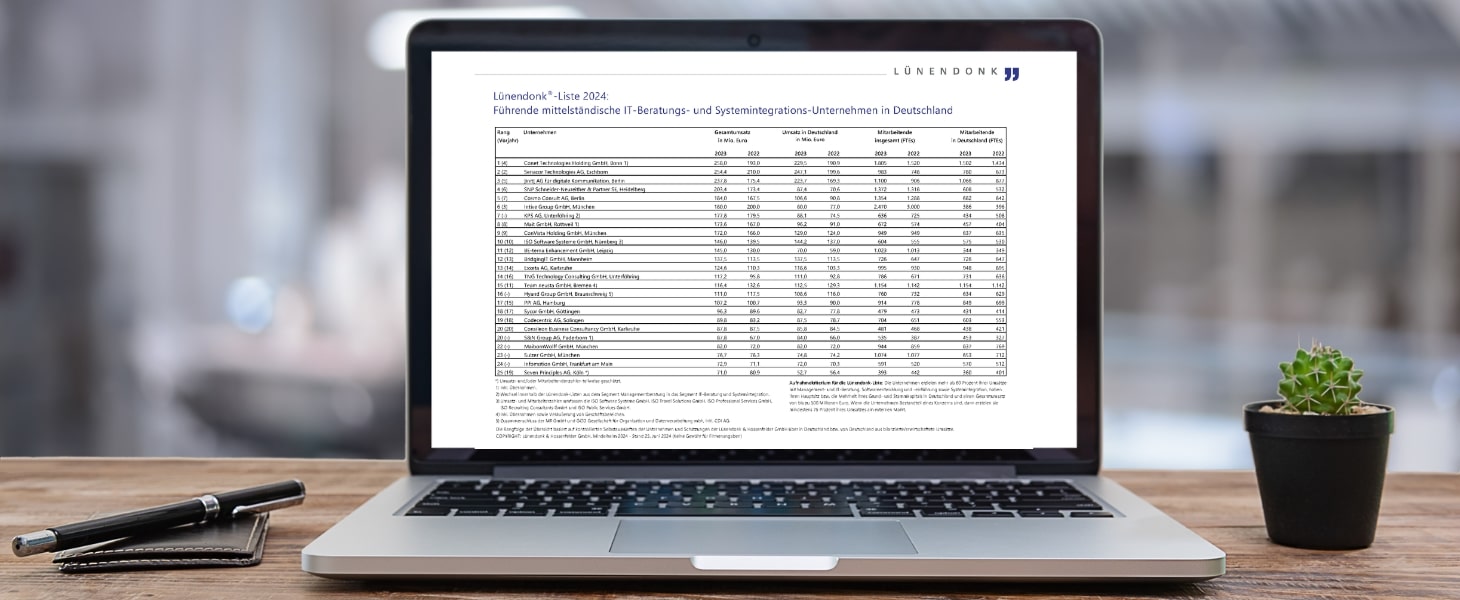Select the subtitle 'Führende mittelständische IT-Beratungs- und Systemintegrations-Unternehmen in Deutschland'
The width and height of the screenshot is (1460, 600).
723,110
